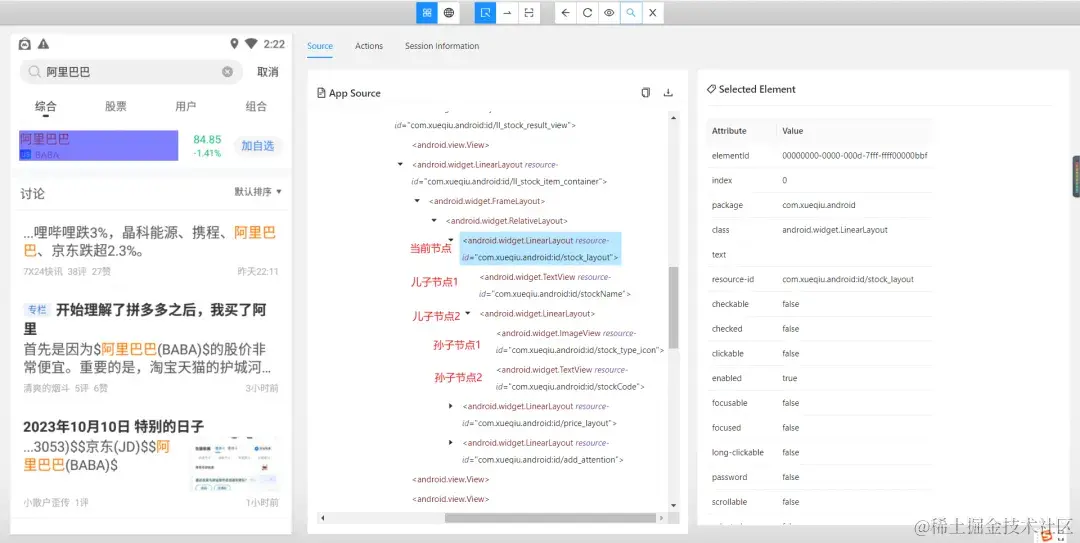Click source panel scroll-down arrow
The width and height of the screenshot is (1080, 543).
coord(674,506)
